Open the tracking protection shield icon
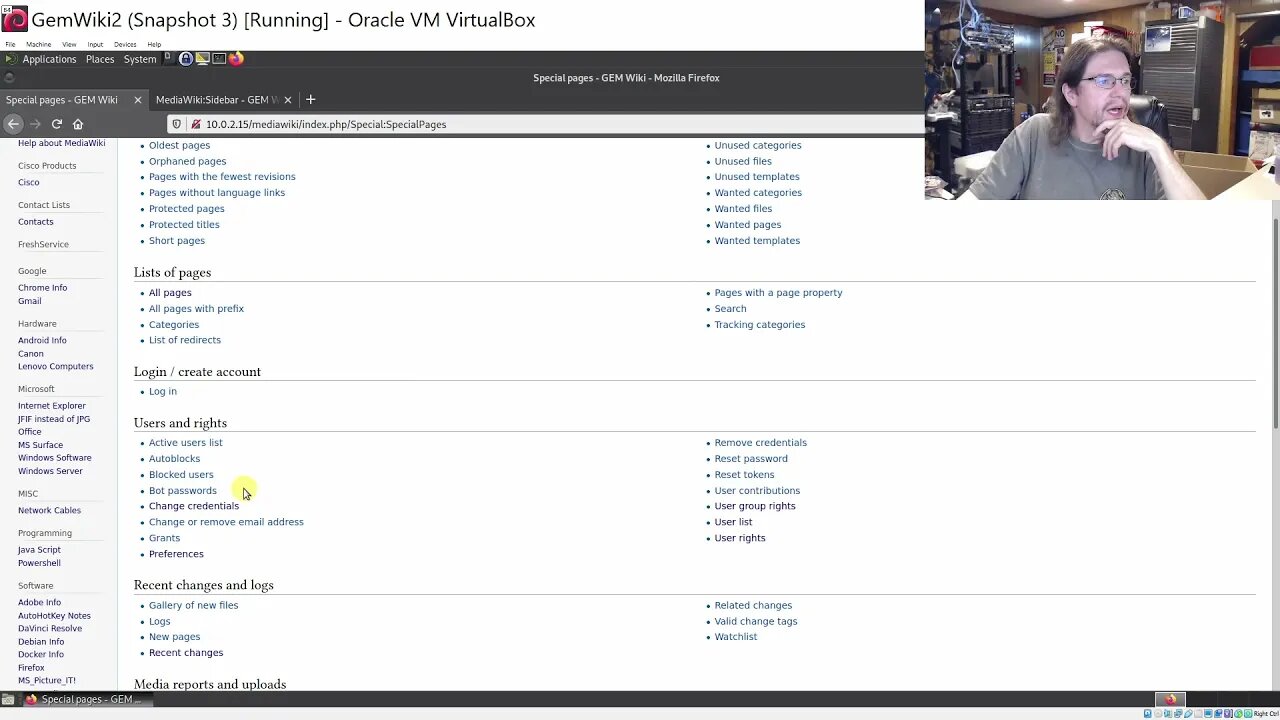This screenshot has width=1280, height=720. coord(176,124)
